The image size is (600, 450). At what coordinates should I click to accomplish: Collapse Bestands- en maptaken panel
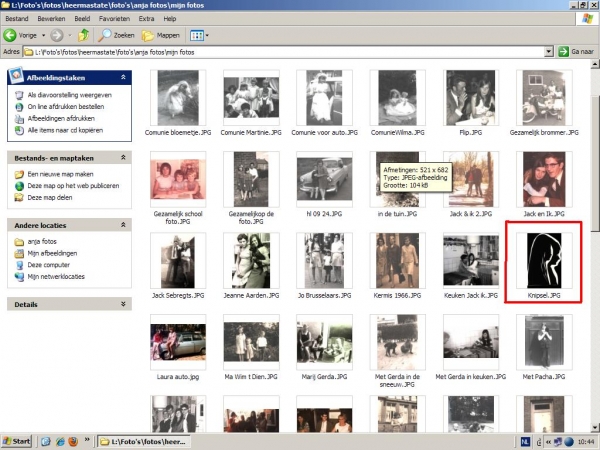[x=123, y=157]
